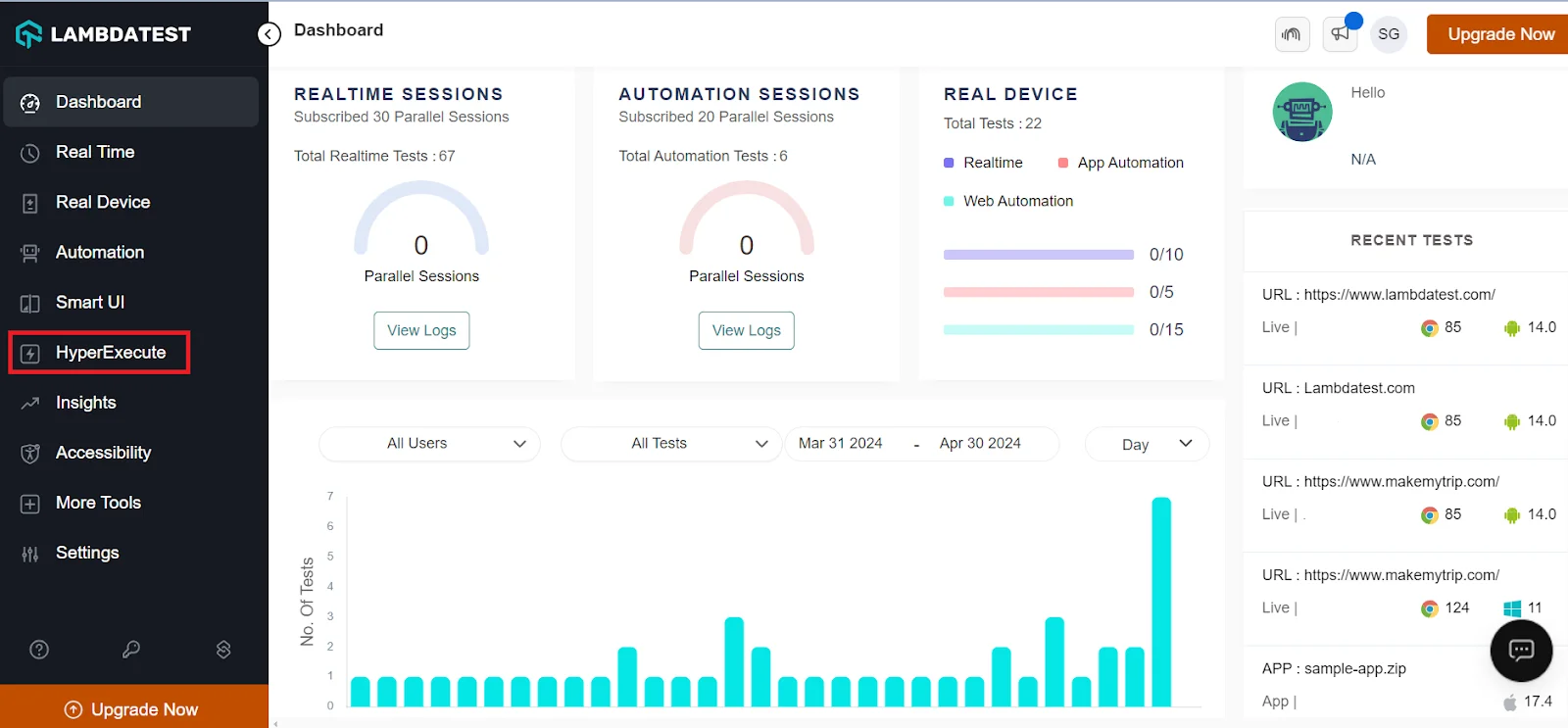The width and height of the screenshot is (1568, 728).
Task: Click the cyan 0/15 progress bar
Action: (1039, 330)
